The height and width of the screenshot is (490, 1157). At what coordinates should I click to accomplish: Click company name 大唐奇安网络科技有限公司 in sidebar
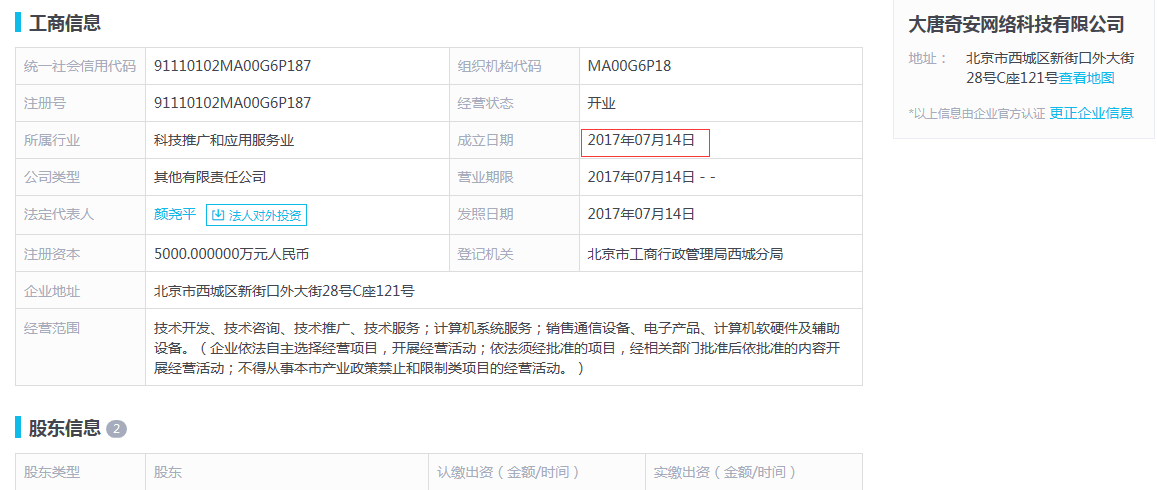pos(1016,24)
